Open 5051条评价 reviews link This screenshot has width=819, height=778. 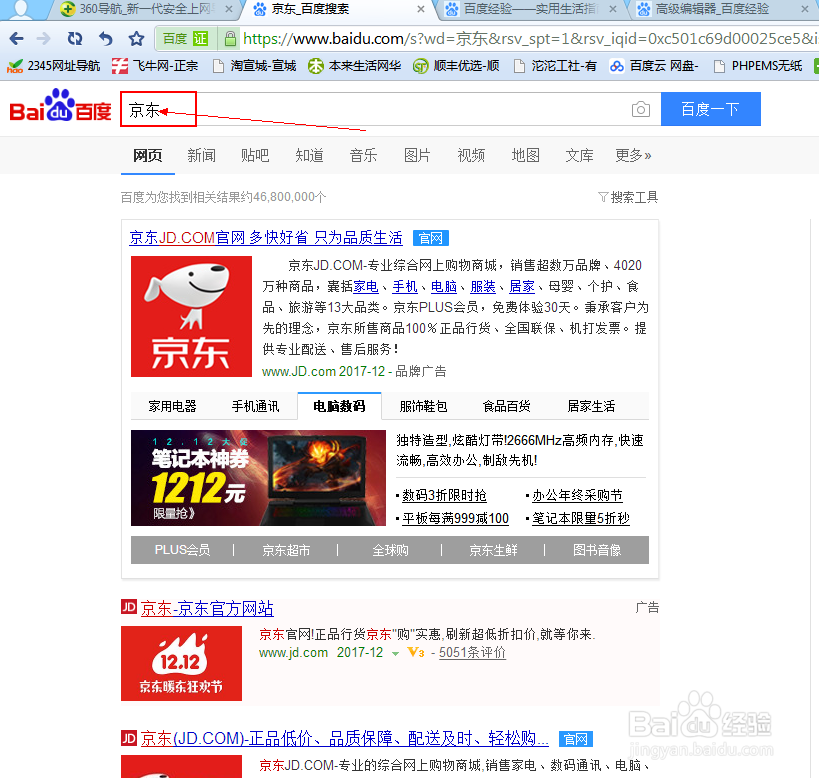click(x=472, y=653)
